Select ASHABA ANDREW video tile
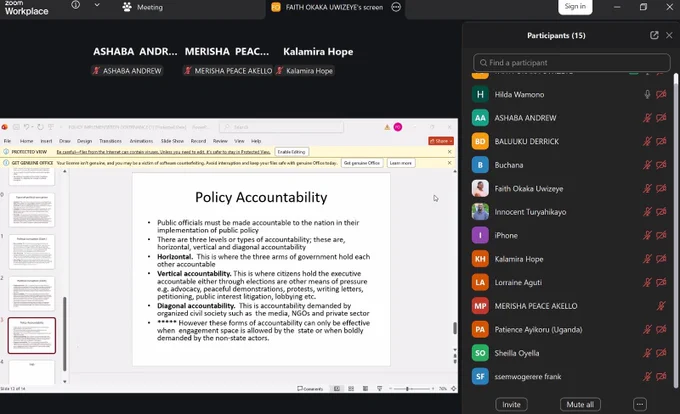 click(x=135, y=61)
